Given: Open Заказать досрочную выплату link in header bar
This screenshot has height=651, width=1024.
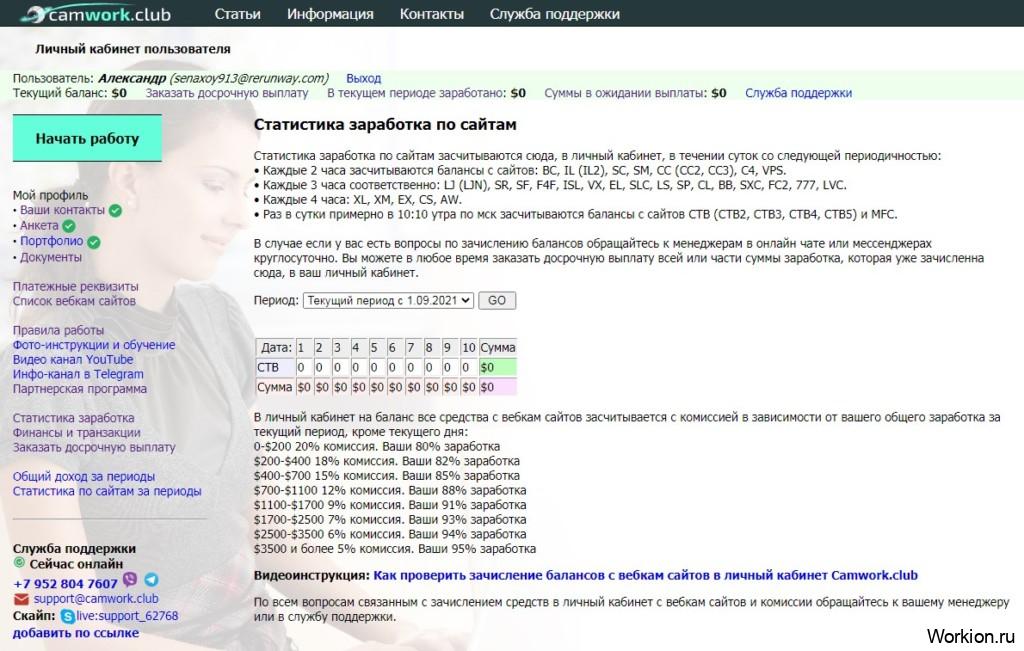Looking at the screenshot, I should (x=227, y=93).
